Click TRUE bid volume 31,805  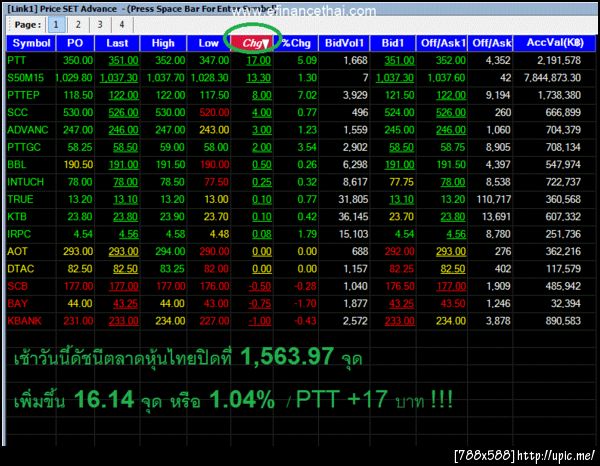[353, 199]
